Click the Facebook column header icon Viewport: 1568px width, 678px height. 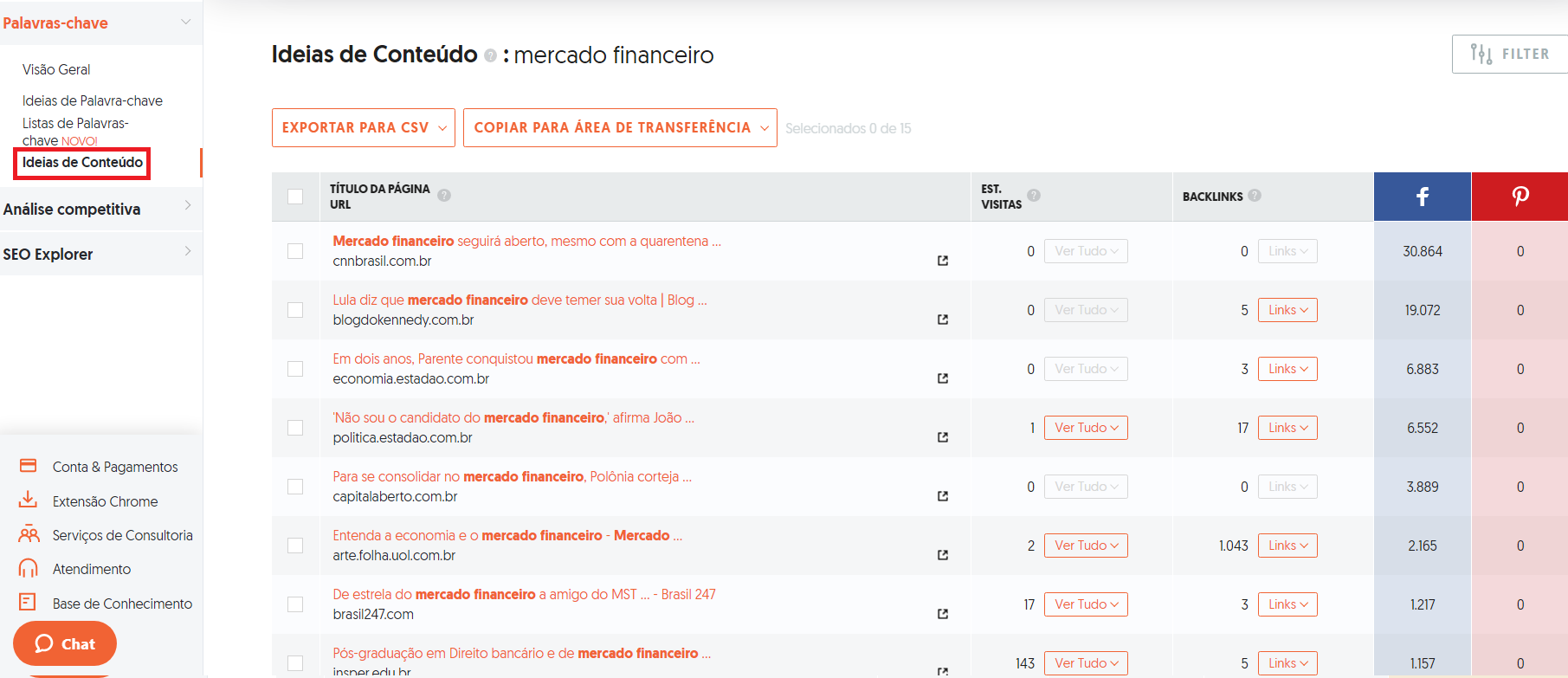click(1423, 197)
